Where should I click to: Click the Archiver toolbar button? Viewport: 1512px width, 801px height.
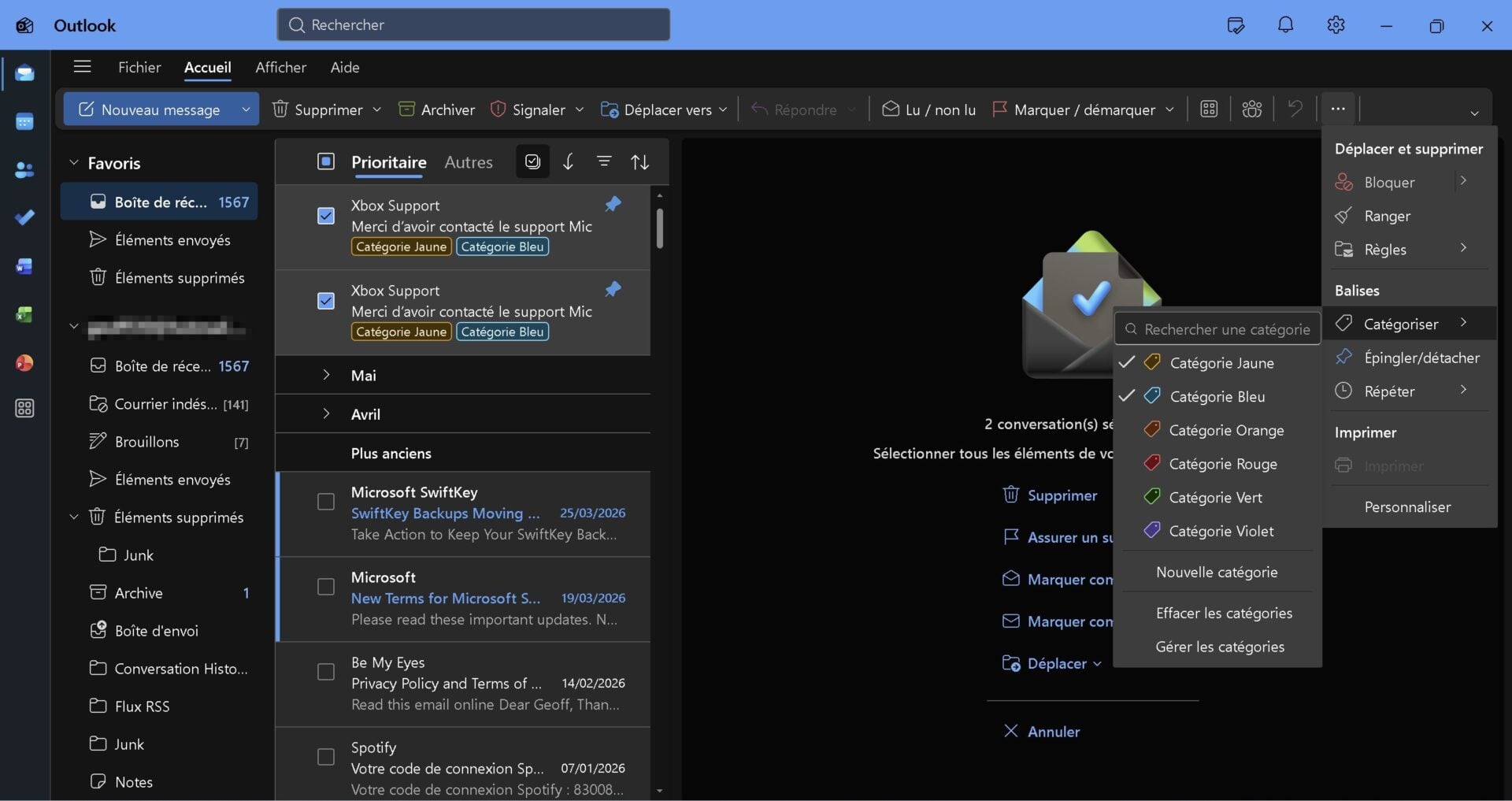(436, 109)
